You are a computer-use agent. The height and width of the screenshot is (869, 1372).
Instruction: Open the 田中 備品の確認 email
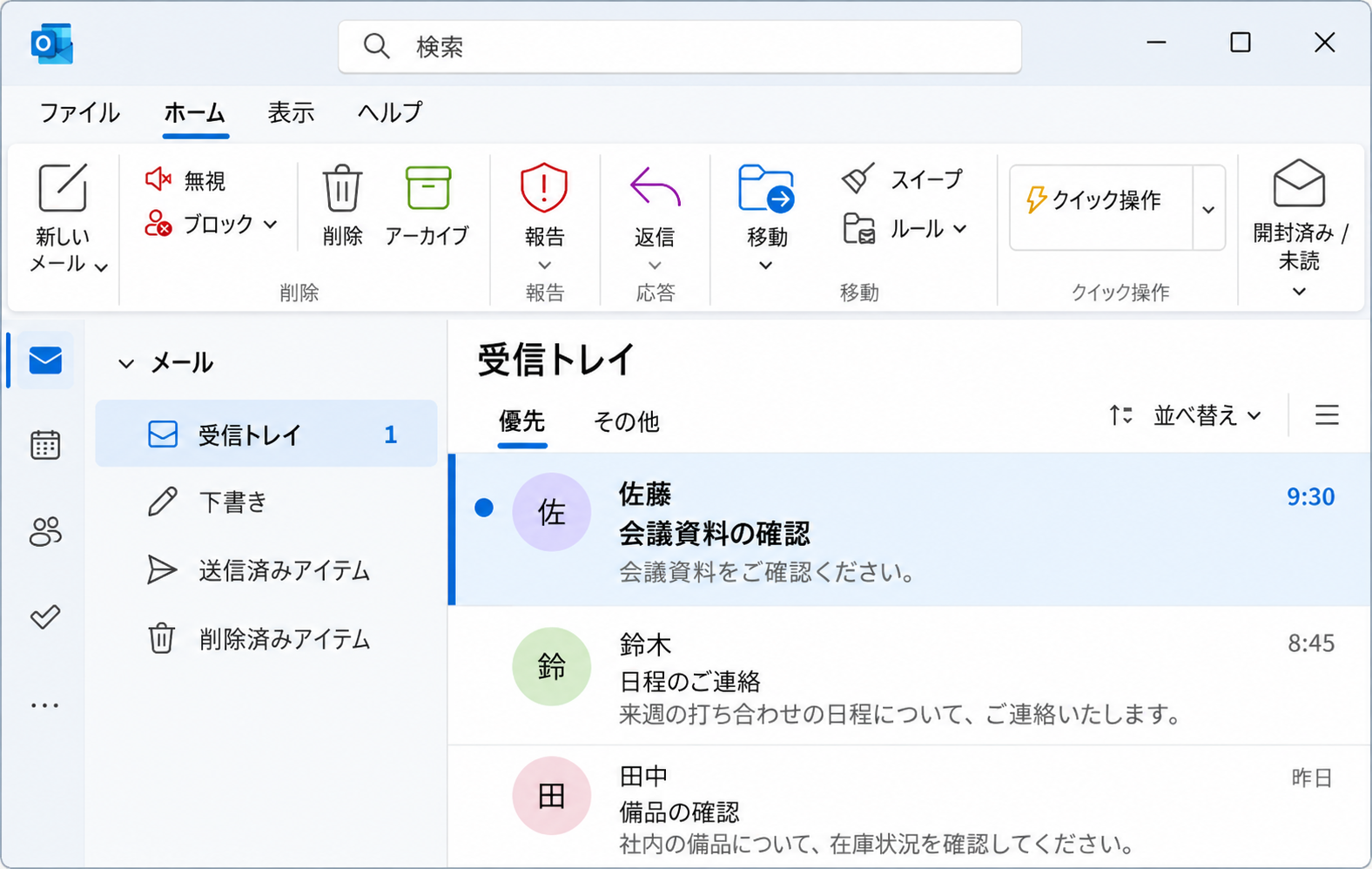(x=910, y=807)
